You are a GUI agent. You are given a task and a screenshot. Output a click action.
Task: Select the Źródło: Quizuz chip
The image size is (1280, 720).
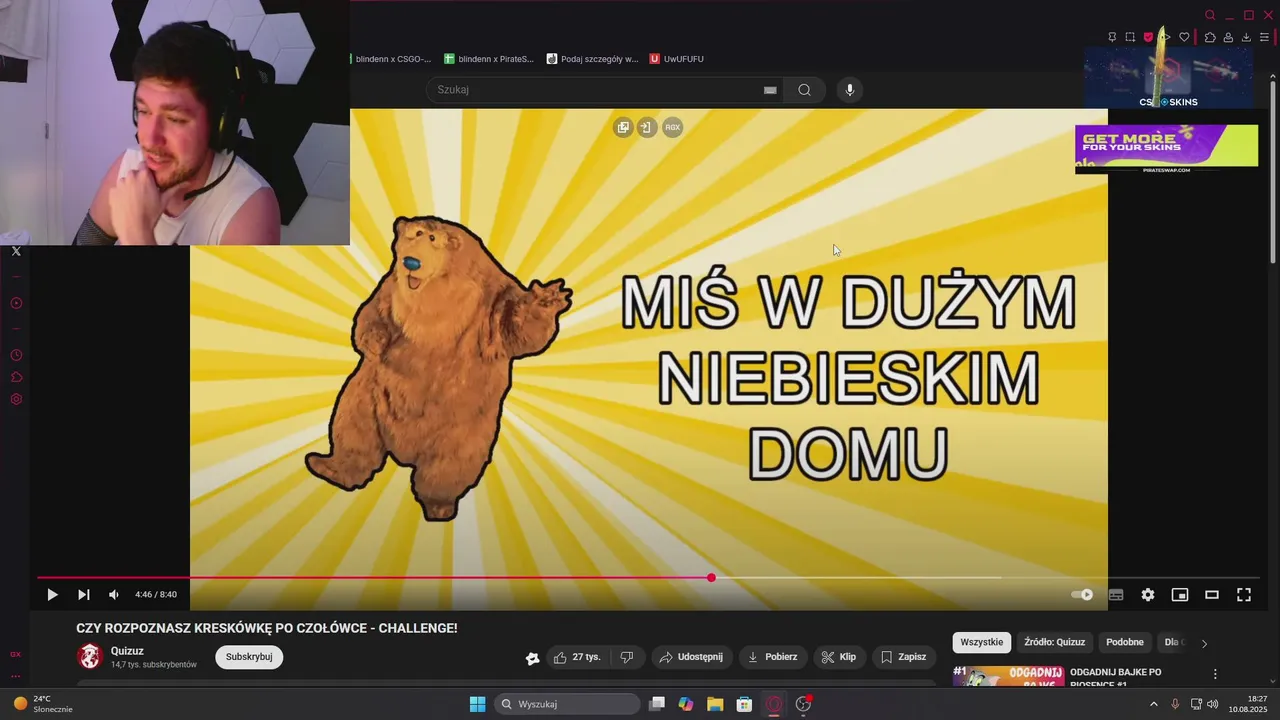1054,642
